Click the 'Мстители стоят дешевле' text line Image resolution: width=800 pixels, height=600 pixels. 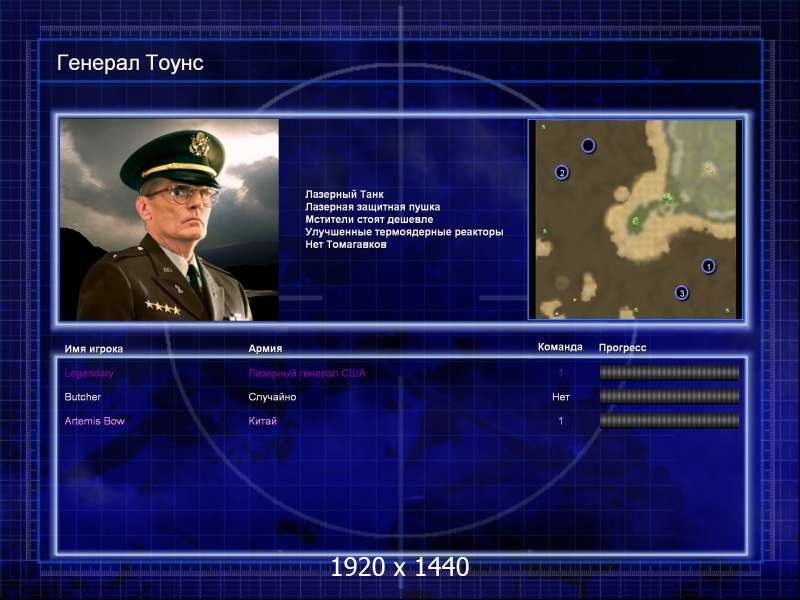point(369,219)
